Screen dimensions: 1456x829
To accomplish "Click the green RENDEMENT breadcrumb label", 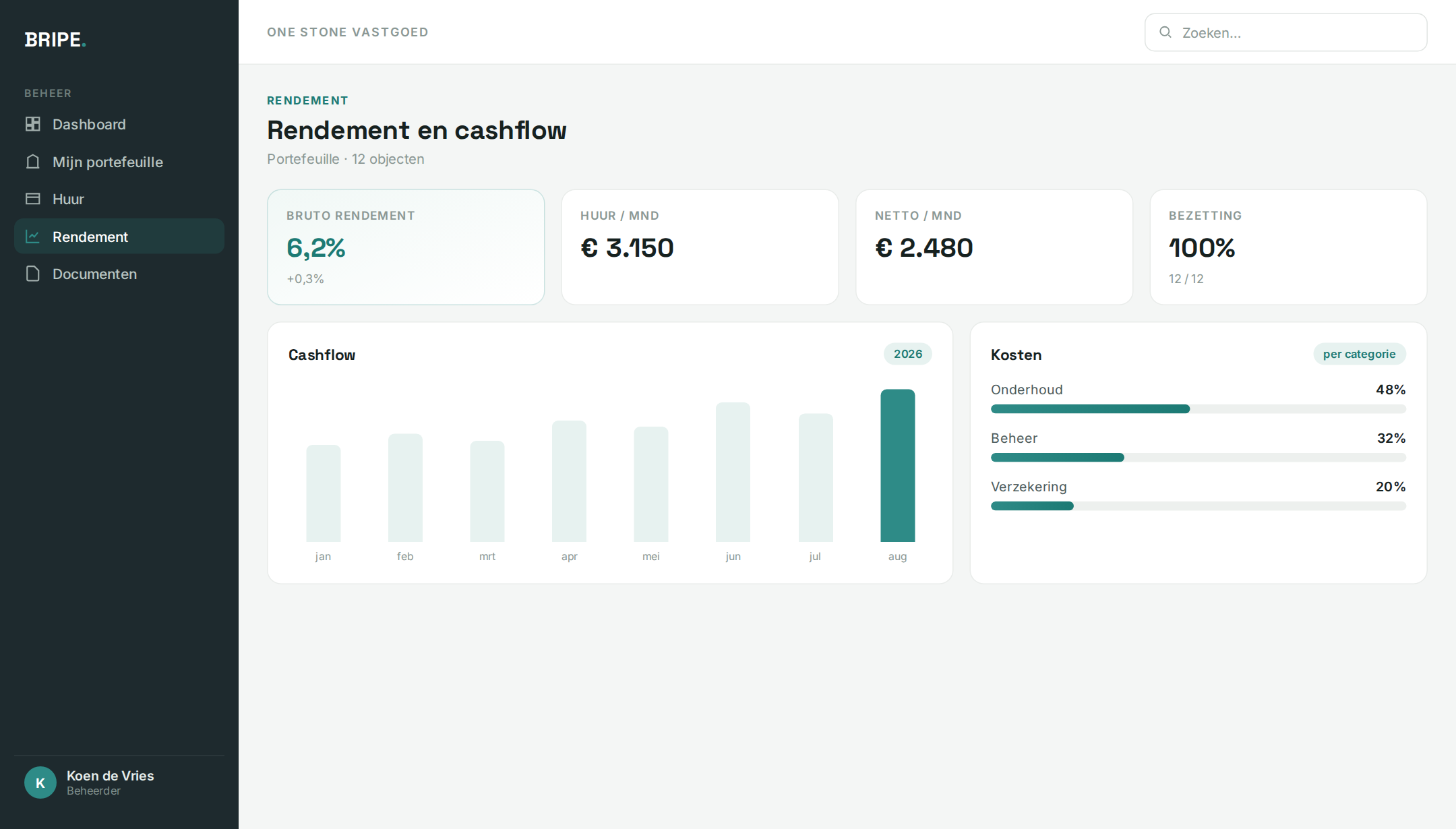I will point(307,100).
